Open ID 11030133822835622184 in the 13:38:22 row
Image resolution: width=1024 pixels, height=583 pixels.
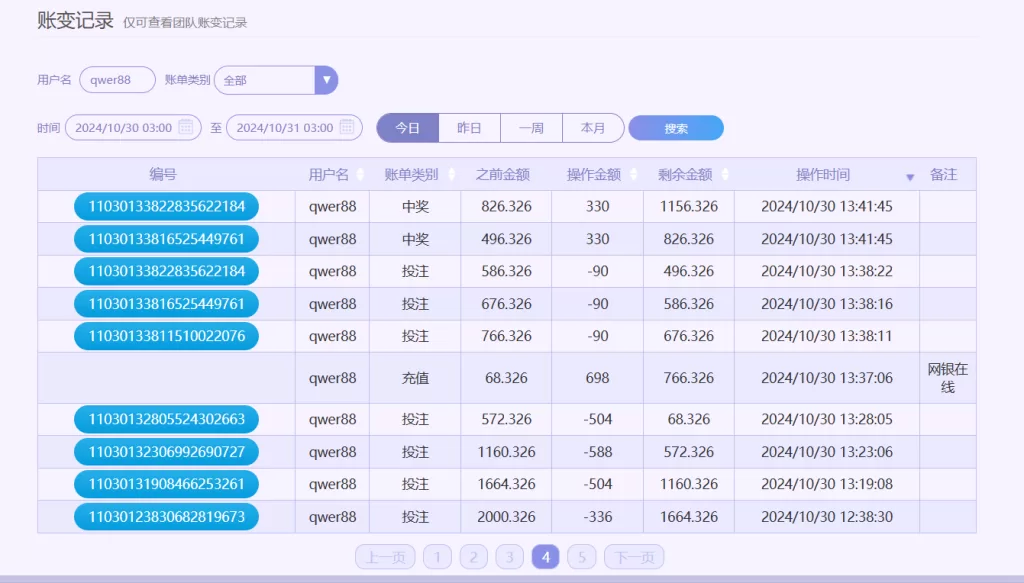coord(167,271)
